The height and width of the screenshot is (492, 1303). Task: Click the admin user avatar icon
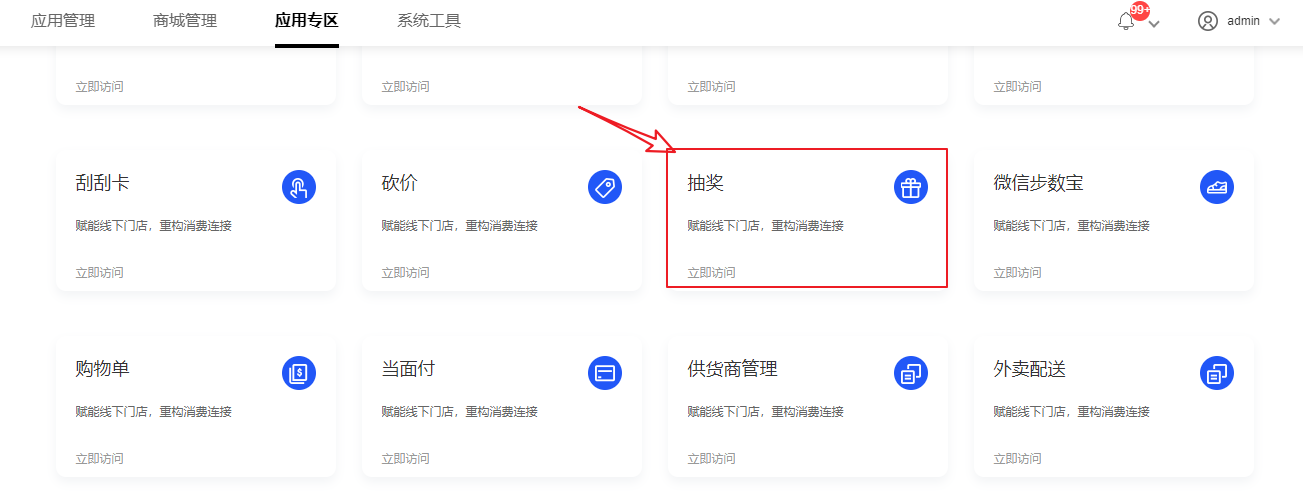click(1208, 21)
